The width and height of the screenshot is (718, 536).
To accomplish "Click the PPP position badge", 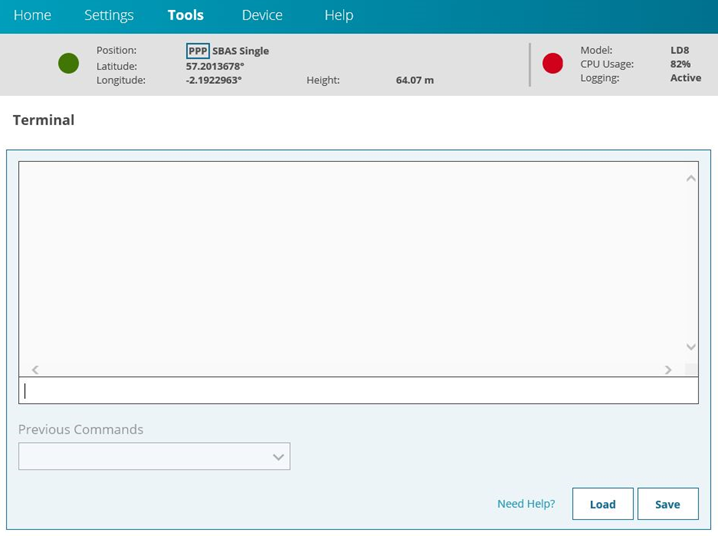I will 198,51.
